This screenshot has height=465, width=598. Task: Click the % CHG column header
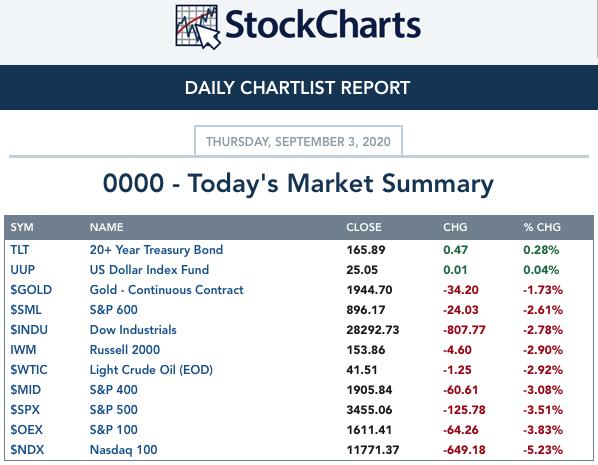pos(542,227)
